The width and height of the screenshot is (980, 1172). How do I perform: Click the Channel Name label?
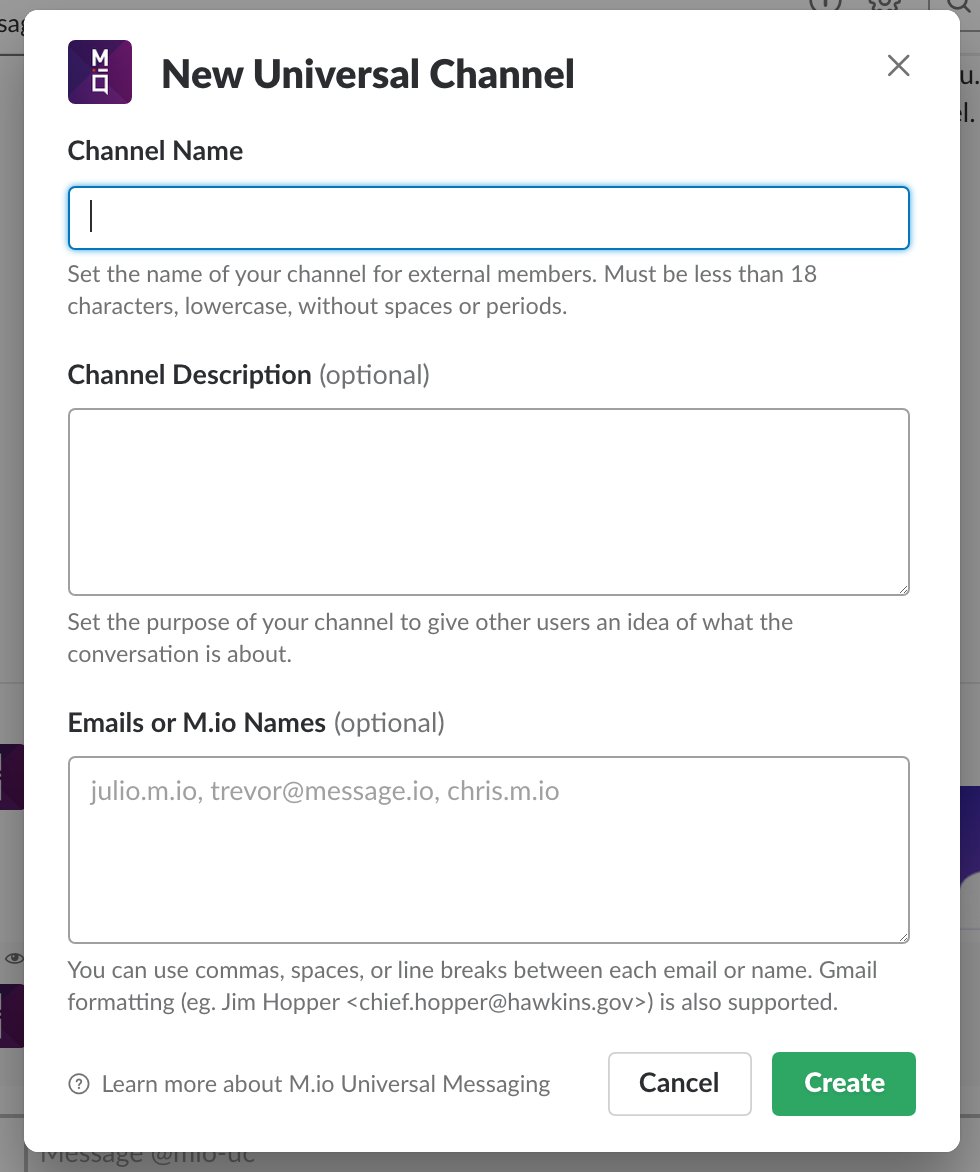click(155, 151)
